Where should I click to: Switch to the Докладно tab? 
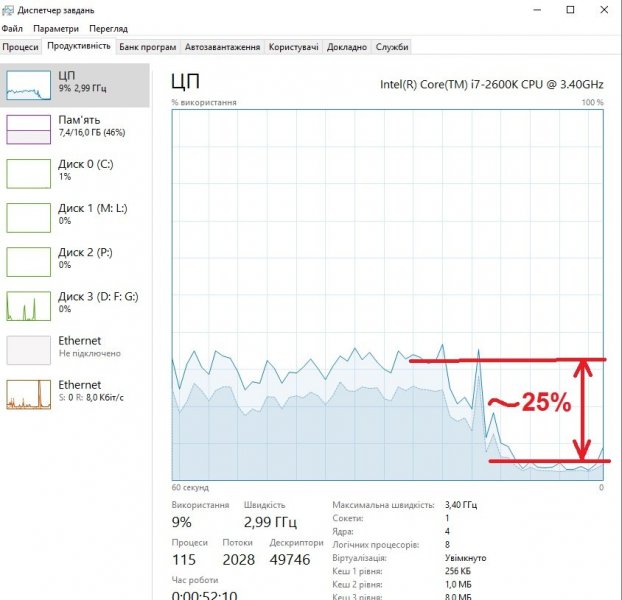(346, 47)
